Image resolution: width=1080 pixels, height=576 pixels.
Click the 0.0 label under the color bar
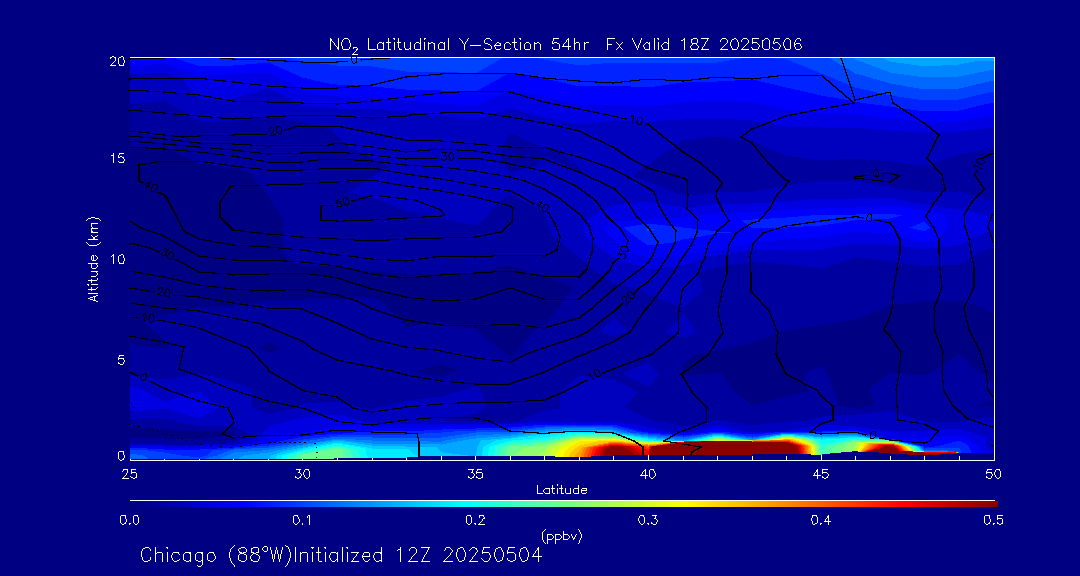pyautogui.click(x=129, y=520)
